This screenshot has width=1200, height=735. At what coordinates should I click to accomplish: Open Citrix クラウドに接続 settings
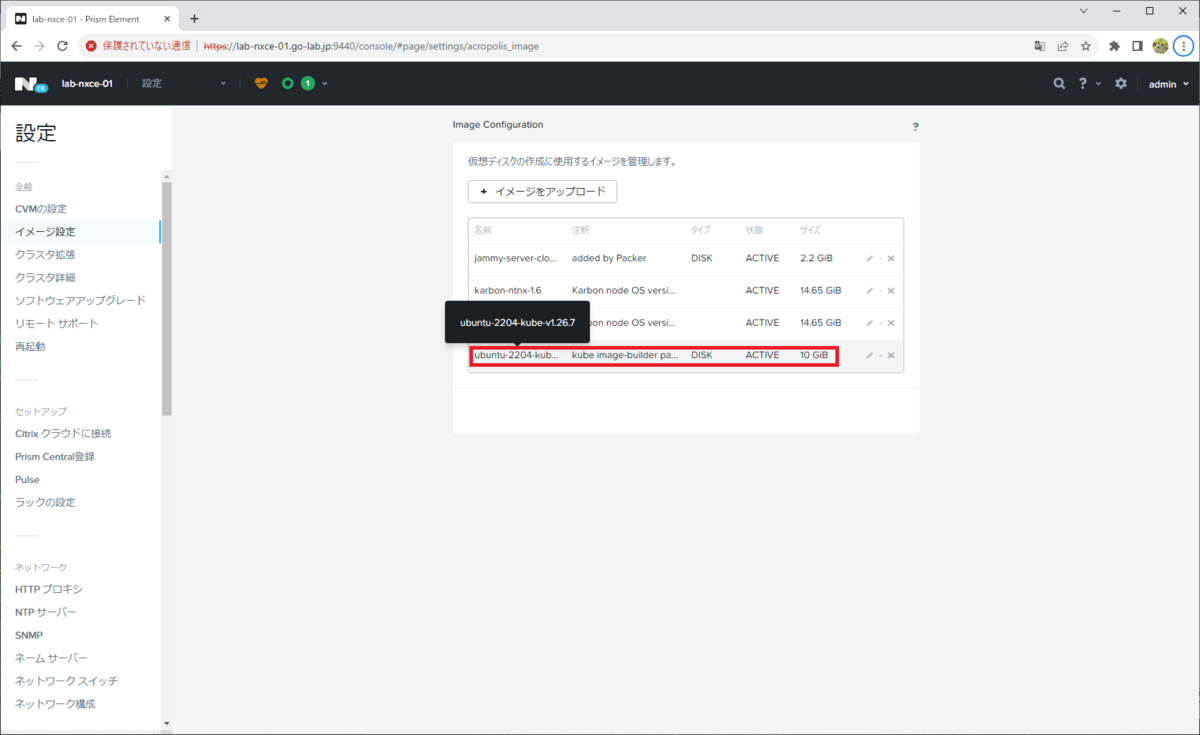tap(63, 434)
